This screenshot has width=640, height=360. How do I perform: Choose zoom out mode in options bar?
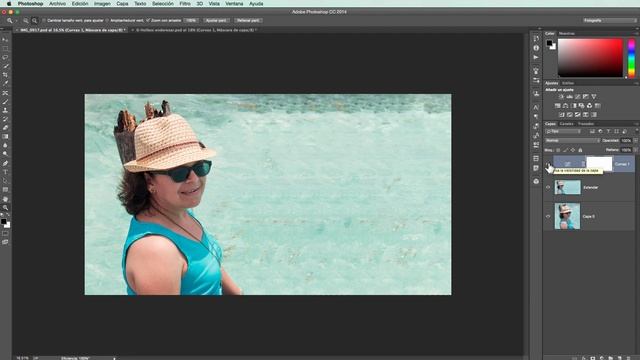(x=35, y=20)
